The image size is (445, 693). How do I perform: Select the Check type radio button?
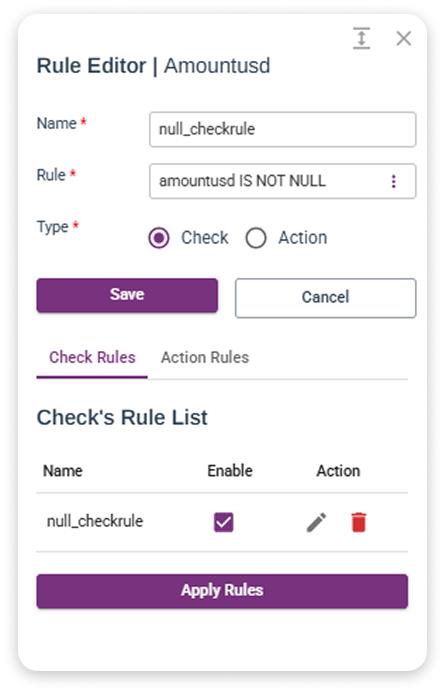(159, 238)
